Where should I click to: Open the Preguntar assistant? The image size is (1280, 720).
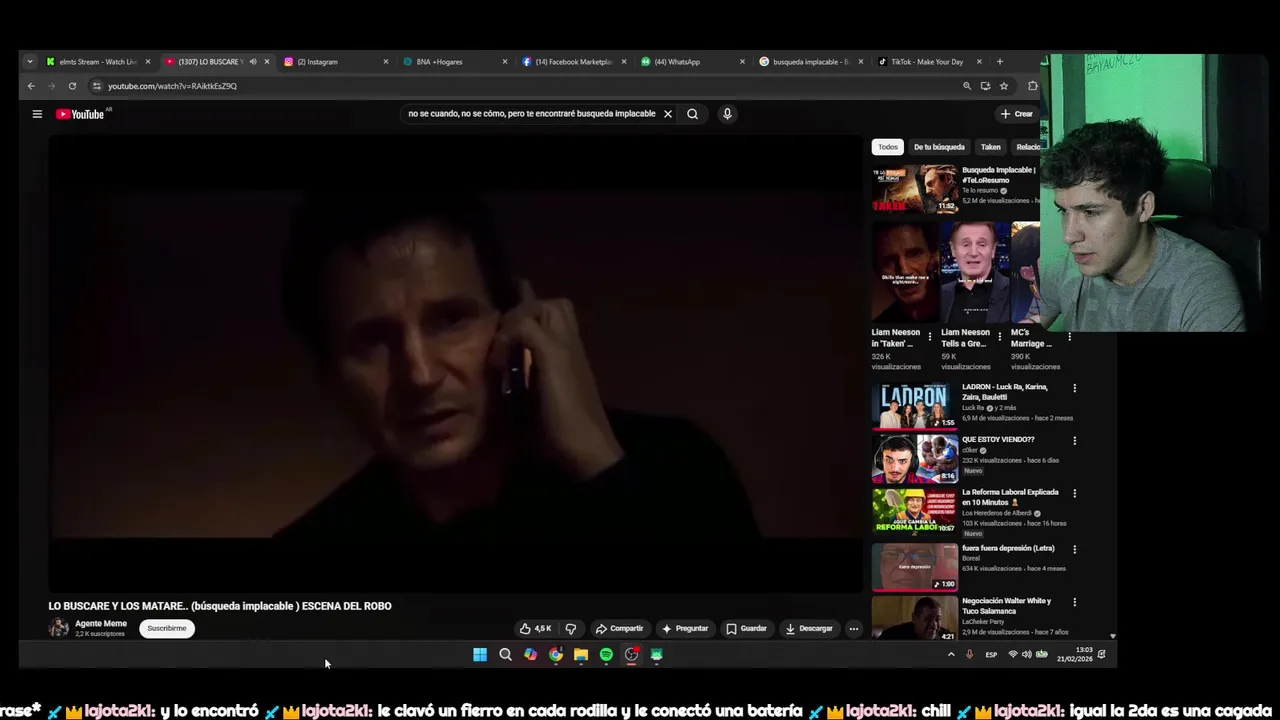(x=685, y=629)
